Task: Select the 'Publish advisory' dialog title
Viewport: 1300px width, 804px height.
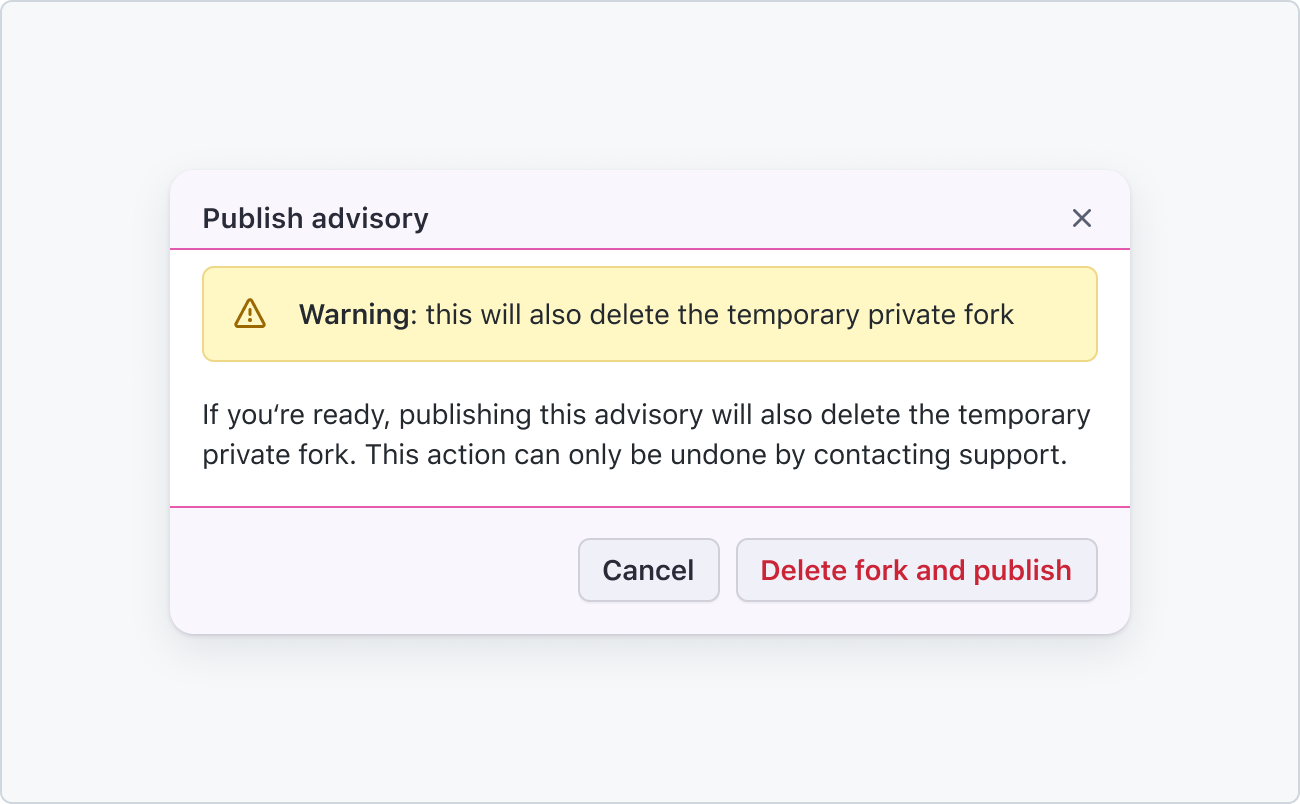Action: (315, 218)
